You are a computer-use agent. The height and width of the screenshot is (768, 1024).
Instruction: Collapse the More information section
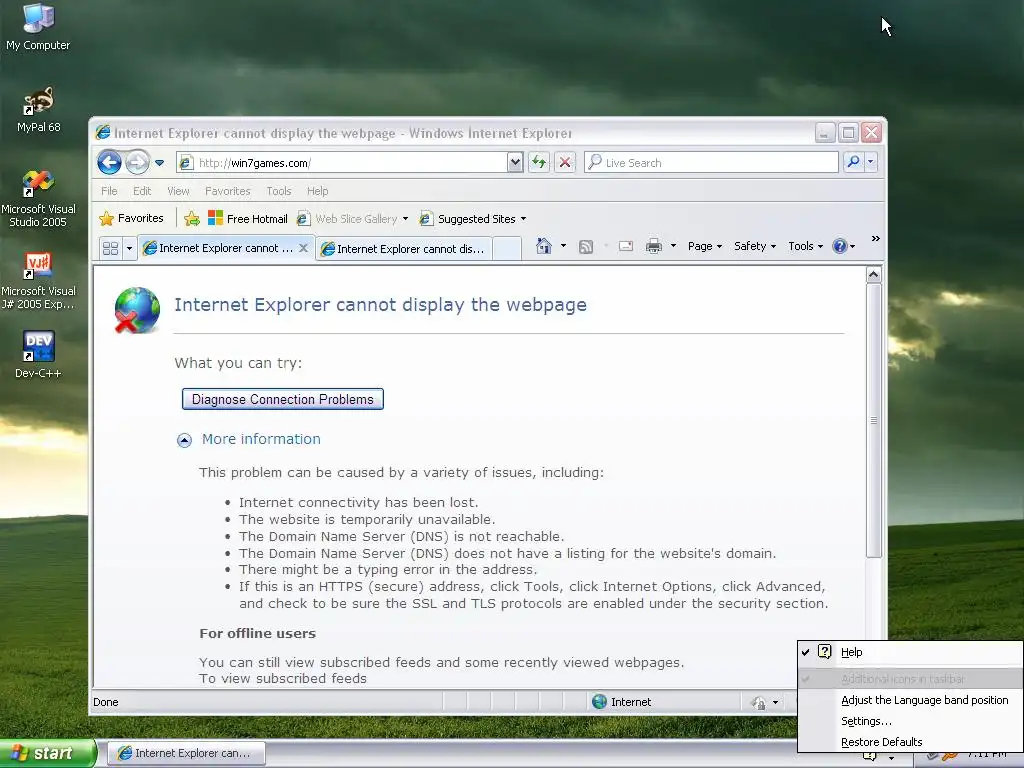pos(184,440)
